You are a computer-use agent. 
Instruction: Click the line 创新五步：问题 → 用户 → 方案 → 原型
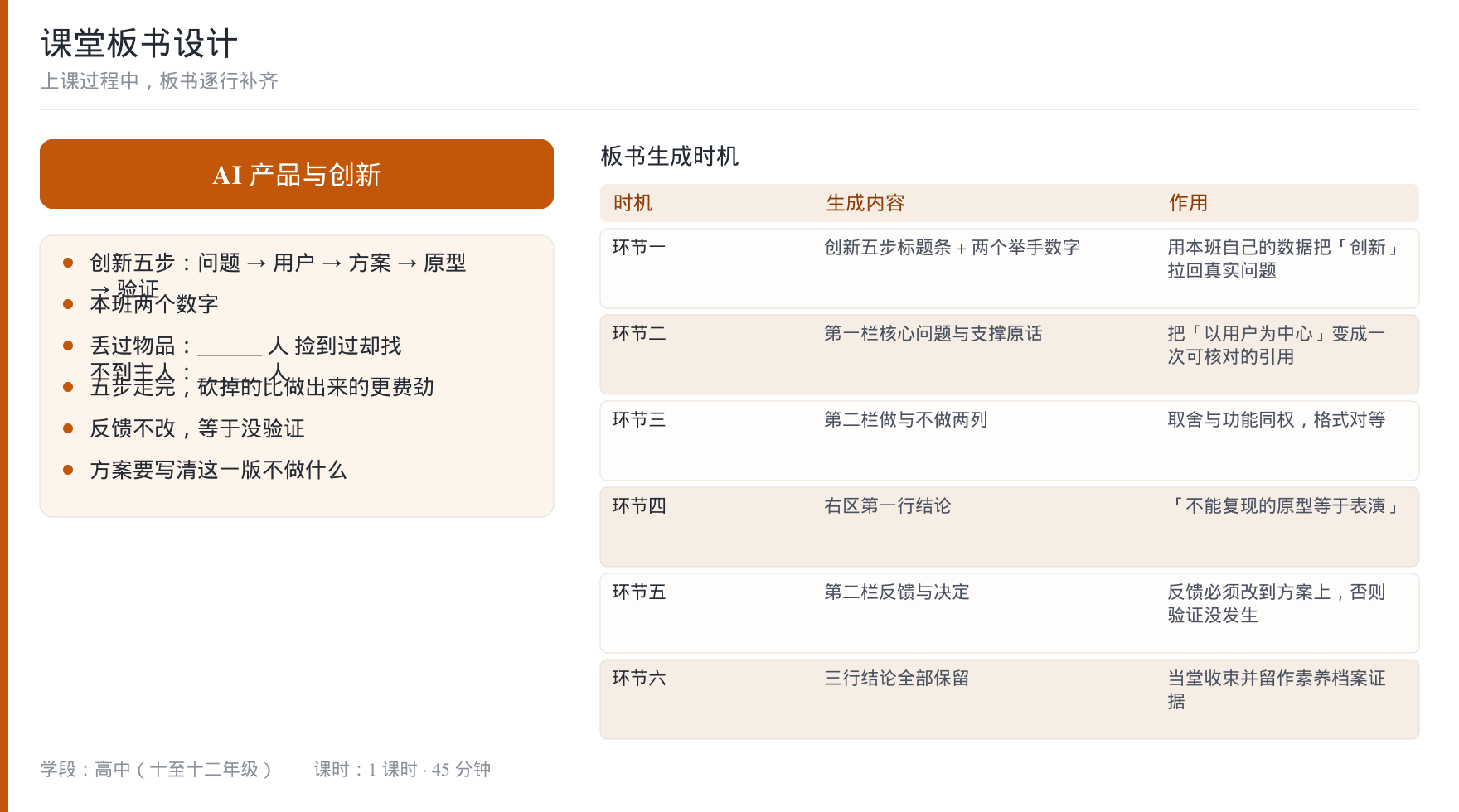tap(278, 263)
